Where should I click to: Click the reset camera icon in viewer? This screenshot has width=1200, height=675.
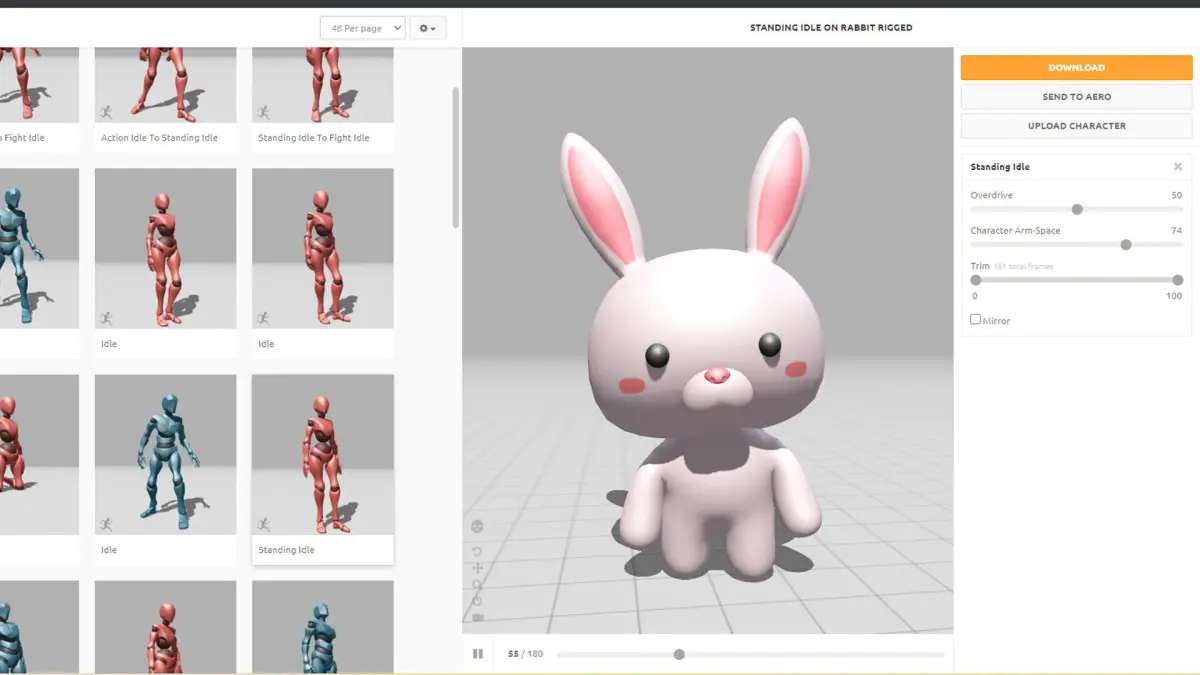[x=477, y=600]
